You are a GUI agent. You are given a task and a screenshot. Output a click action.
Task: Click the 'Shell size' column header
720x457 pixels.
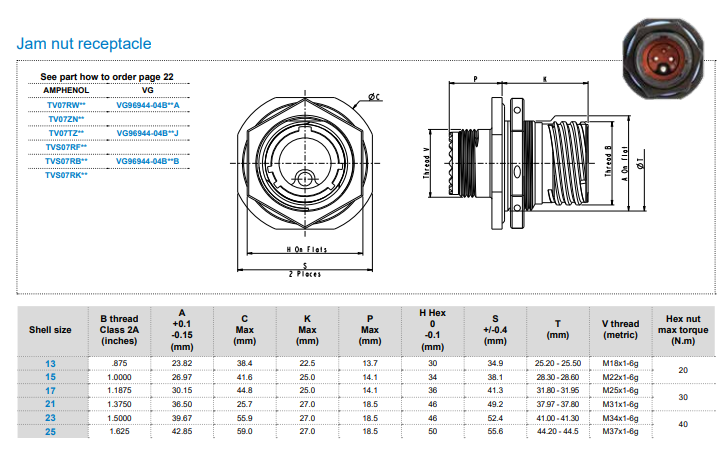pyautogui.click(x=50, y=329)
